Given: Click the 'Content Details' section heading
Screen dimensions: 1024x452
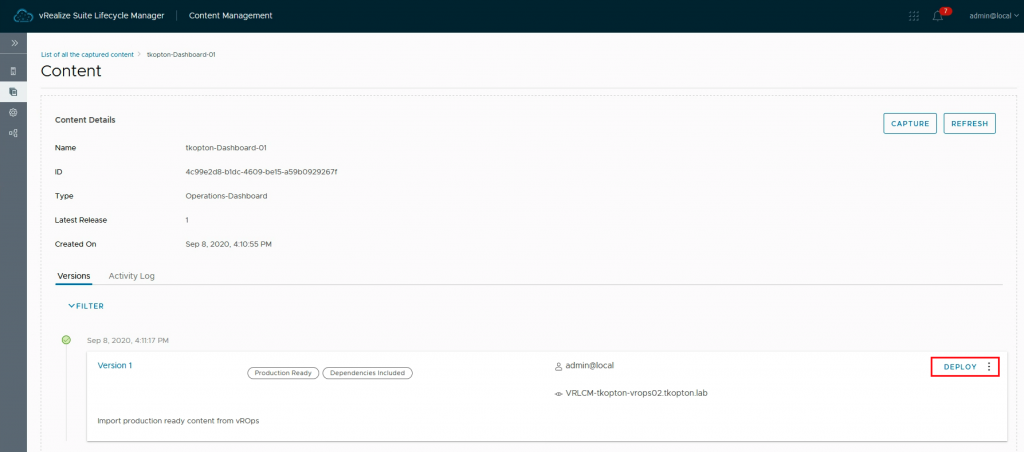Looking at the screenshot, I should (85, 120).
